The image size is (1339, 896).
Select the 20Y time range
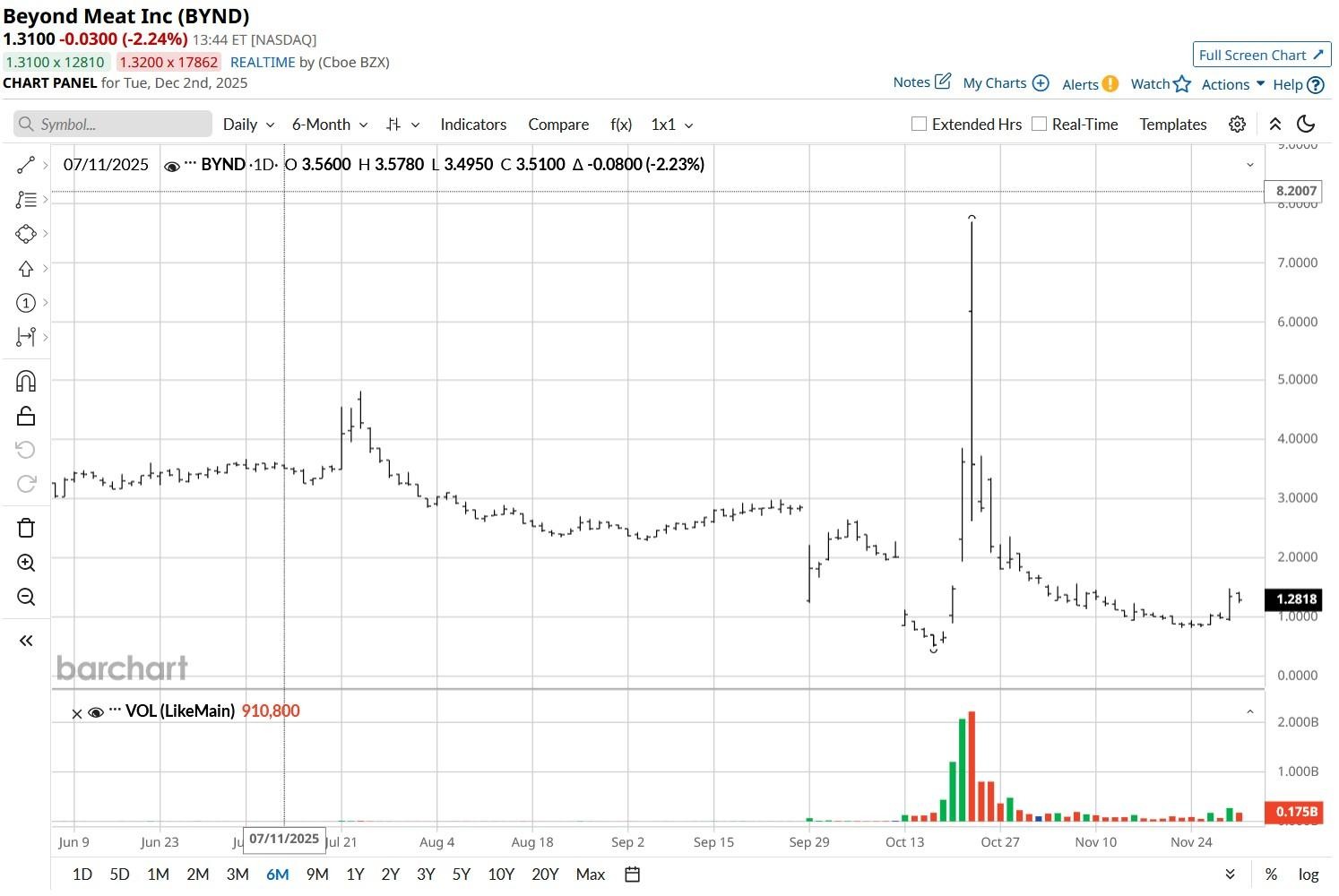coord(545,874)
